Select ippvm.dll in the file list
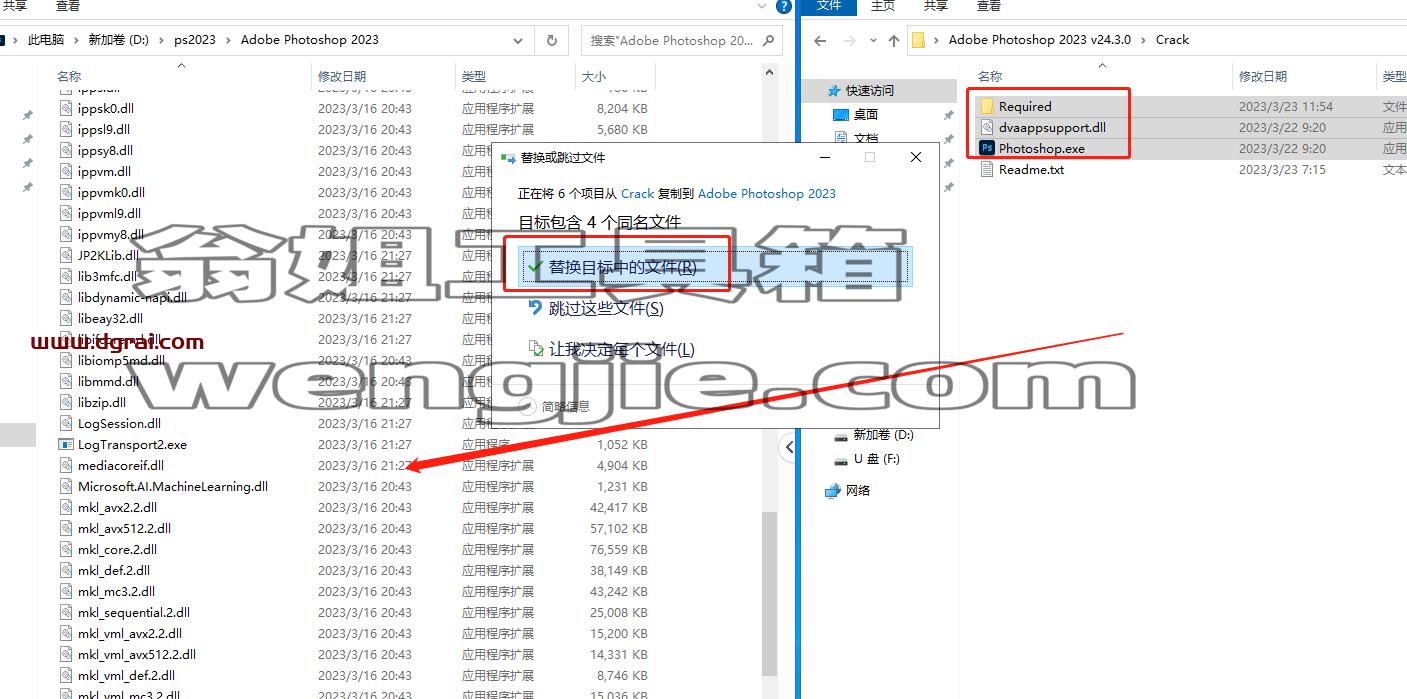This screenshot has width=1407, height=699. (104, 171)
